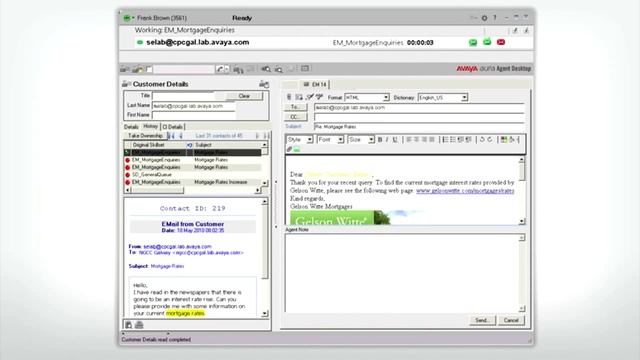
Task: Insert numbered list in editor
Action: click(x=445, y=140)
